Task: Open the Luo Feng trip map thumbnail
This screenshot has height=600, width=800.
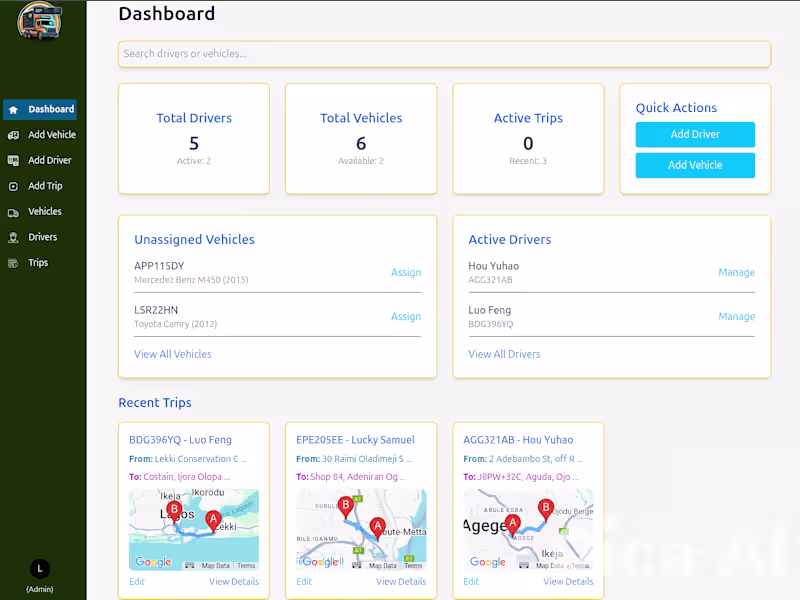Action: tap(194, 530)
